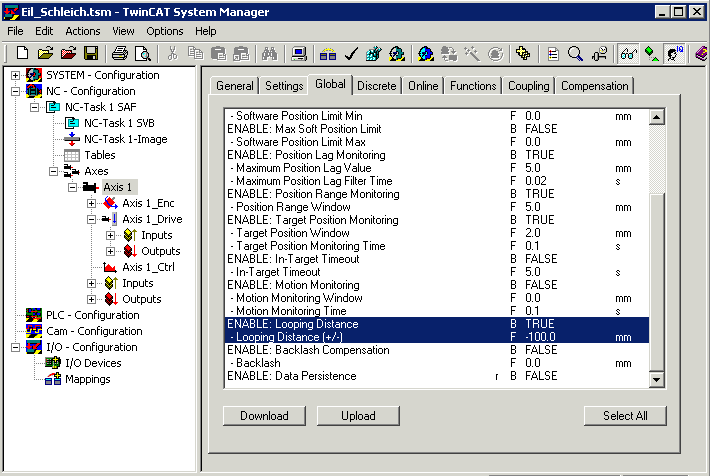Expand Outputs under Axis 1_Drive

(110, 251)
